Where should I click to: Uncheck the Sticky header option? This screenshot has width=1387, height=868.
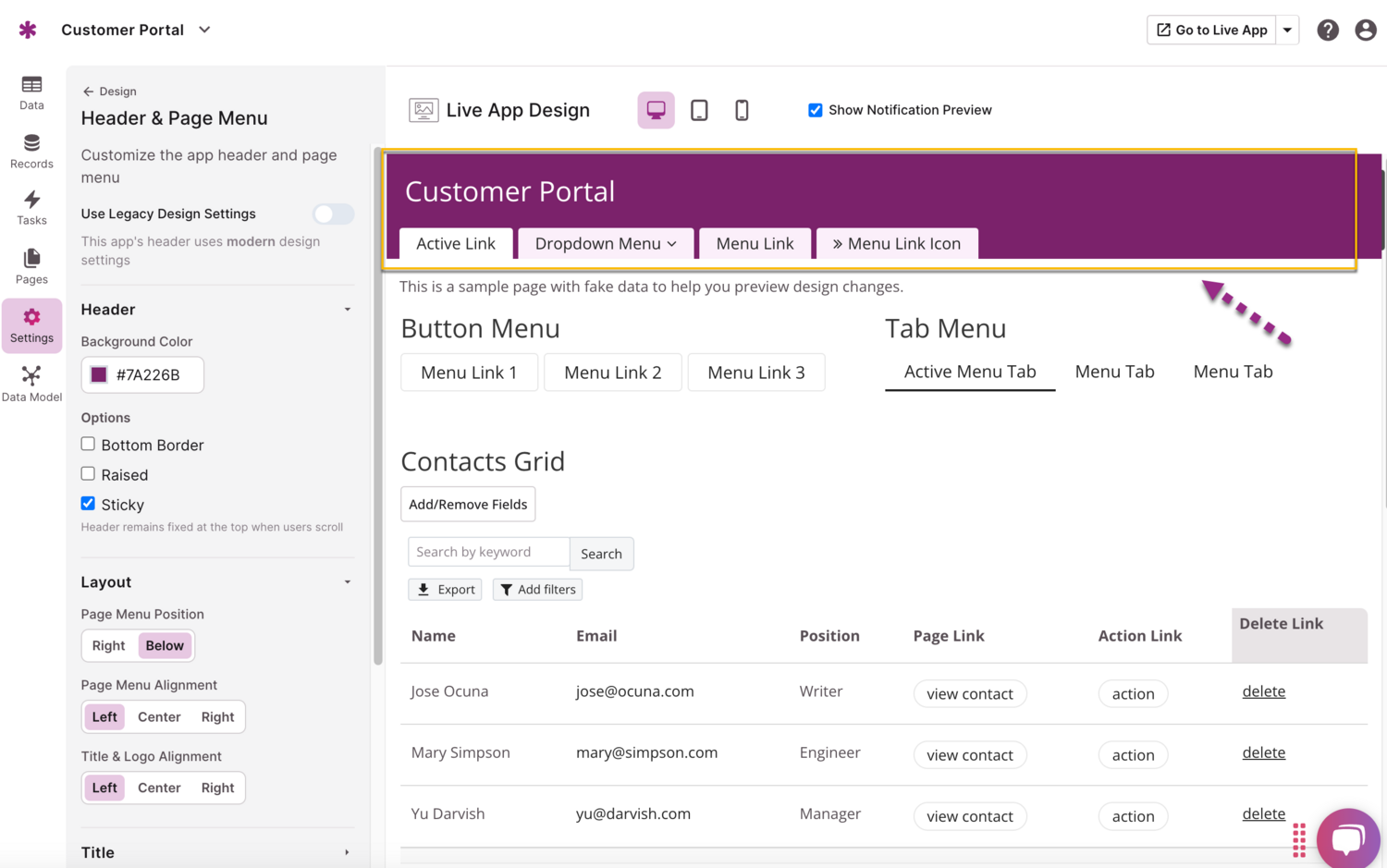click(x=88, y=504)
